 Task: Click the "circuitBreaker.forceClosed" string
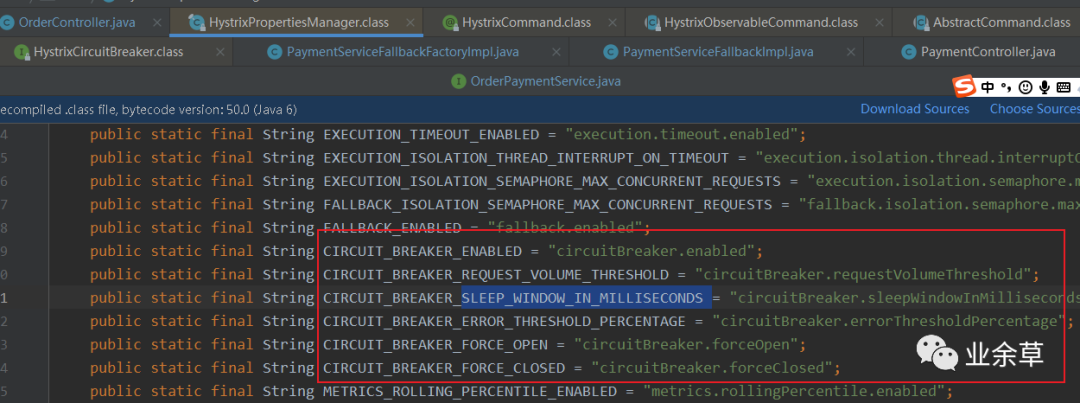tap(712, 369)
